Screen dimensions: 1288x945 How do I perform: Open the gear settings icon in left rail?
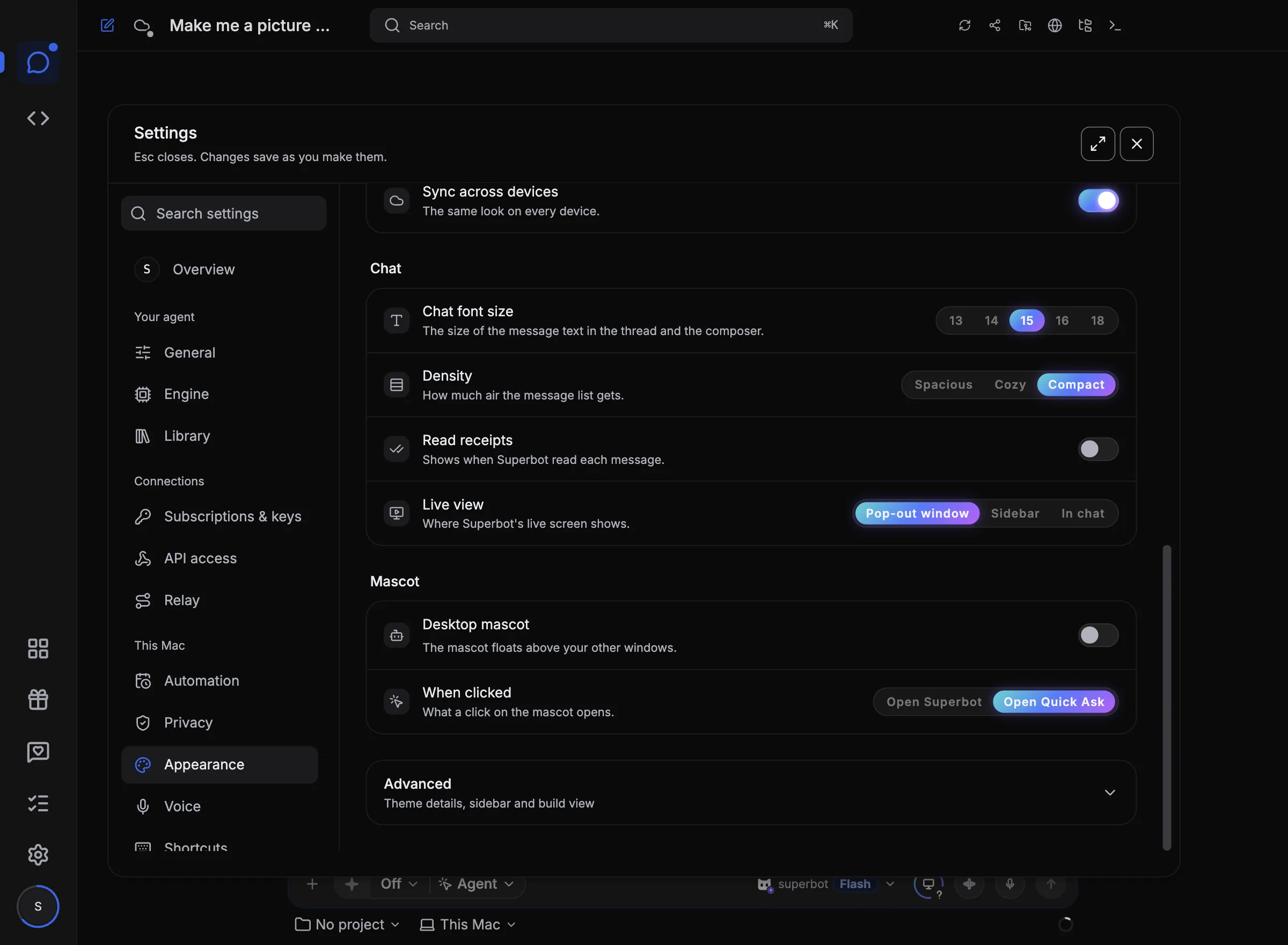[38, 855]
